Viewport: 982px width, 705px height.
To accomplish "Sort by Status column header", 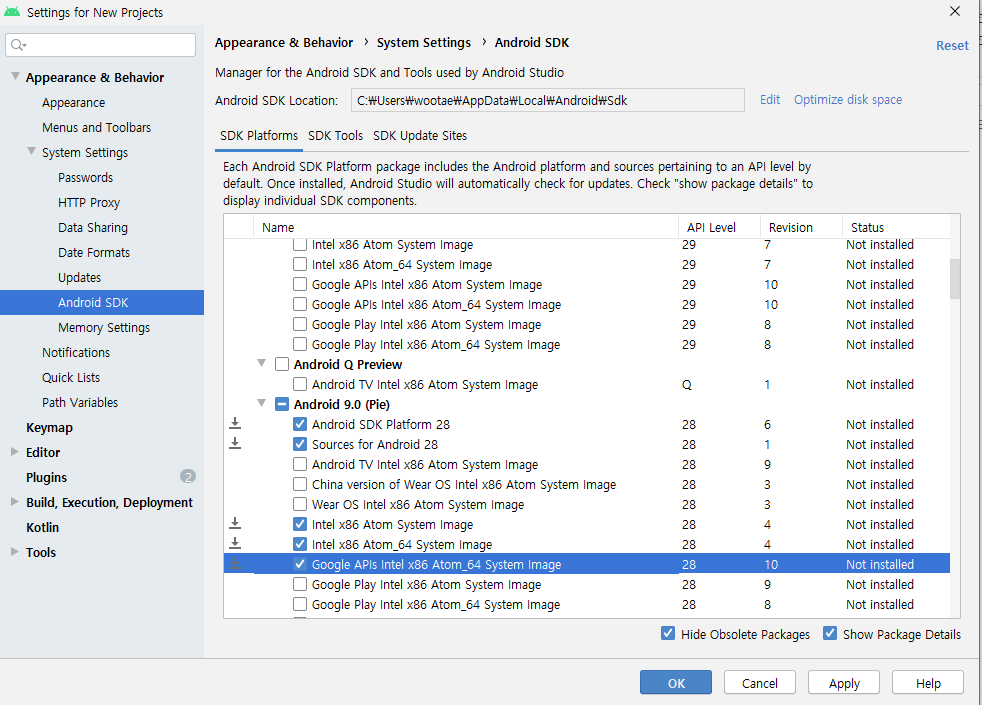I will [x=896, y=227].
